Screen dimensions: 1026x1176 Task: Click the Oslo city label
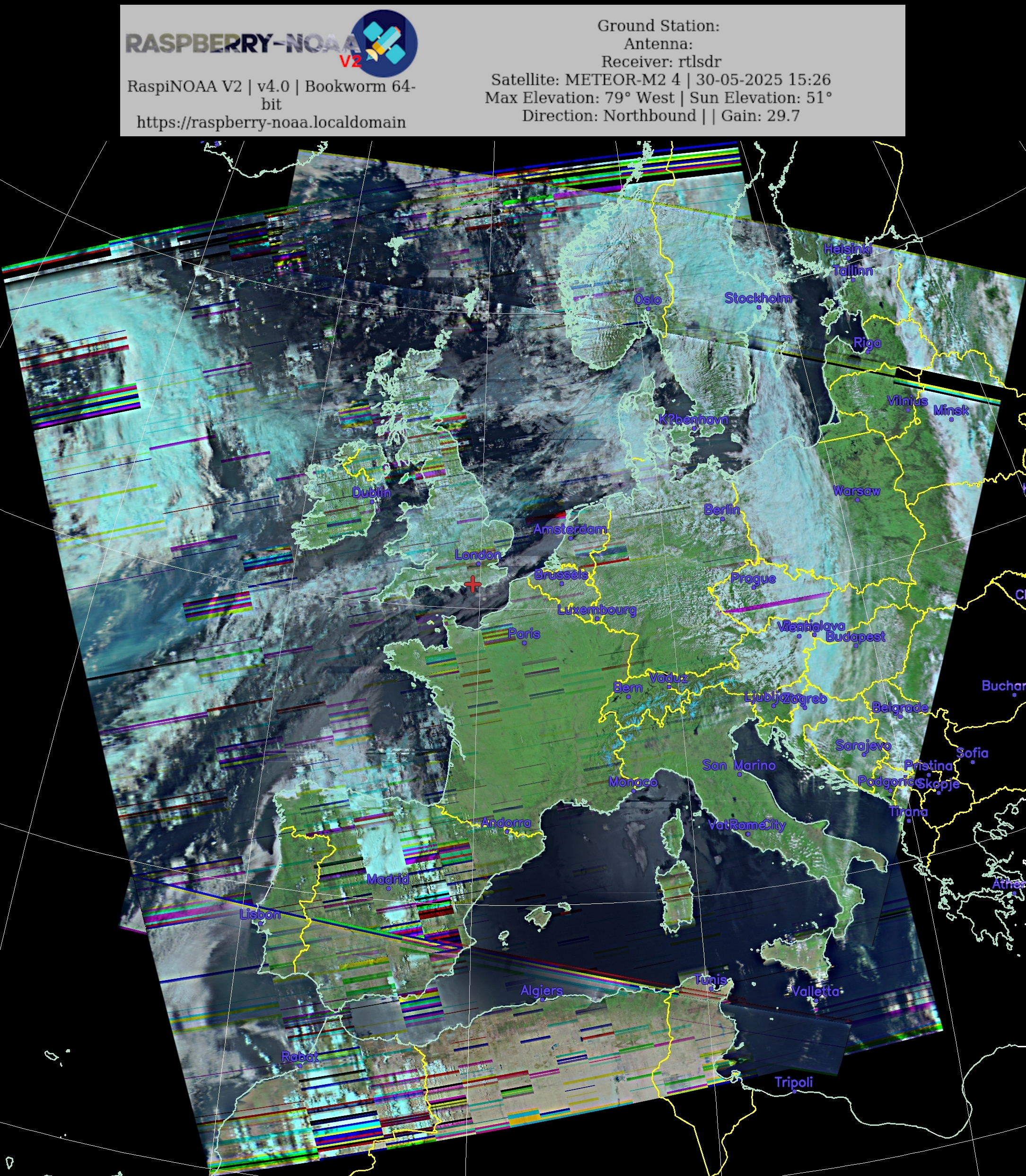(648, 300)
